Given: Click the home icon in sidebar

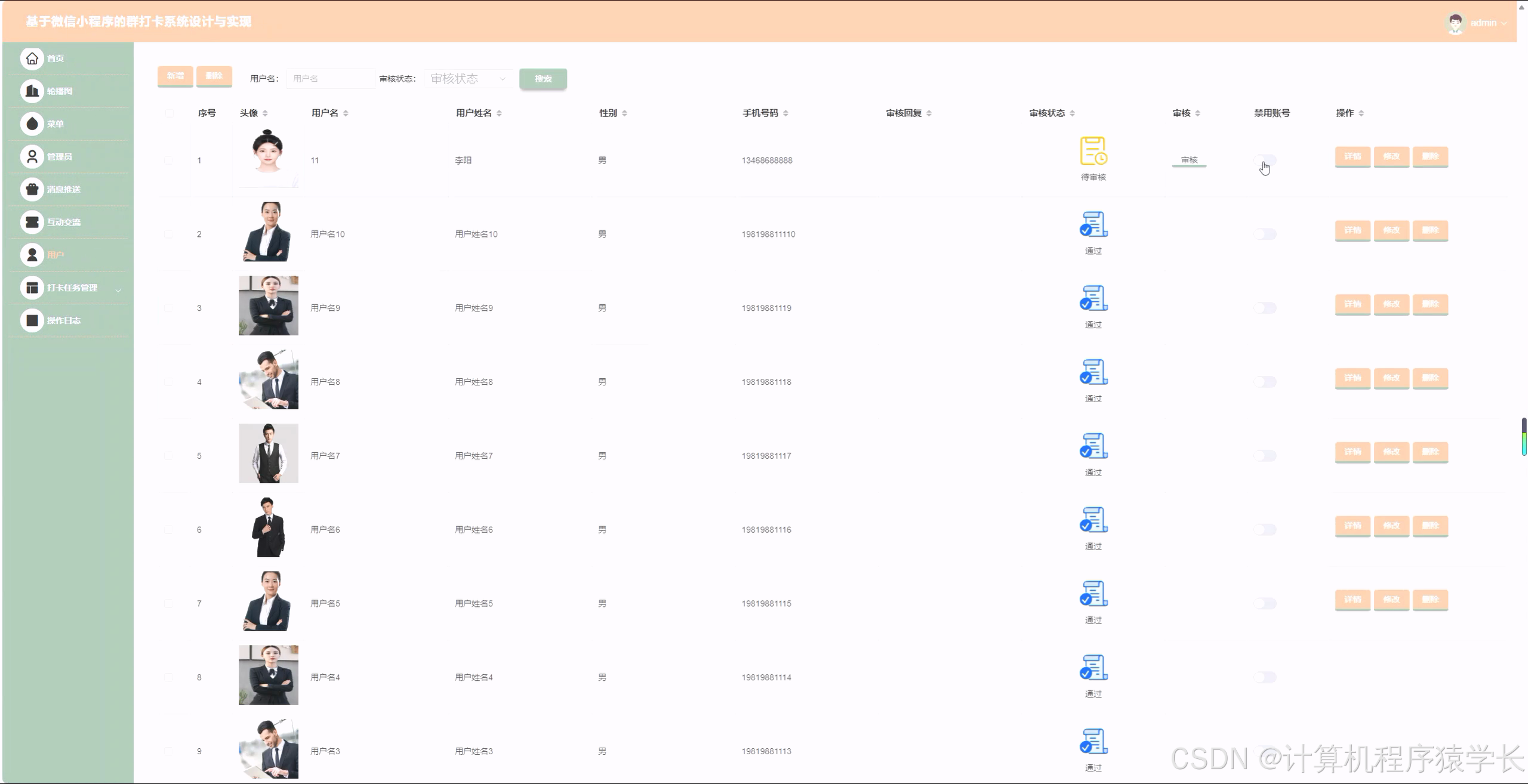Looking at the screenshot, I should [x=32, y=58].
